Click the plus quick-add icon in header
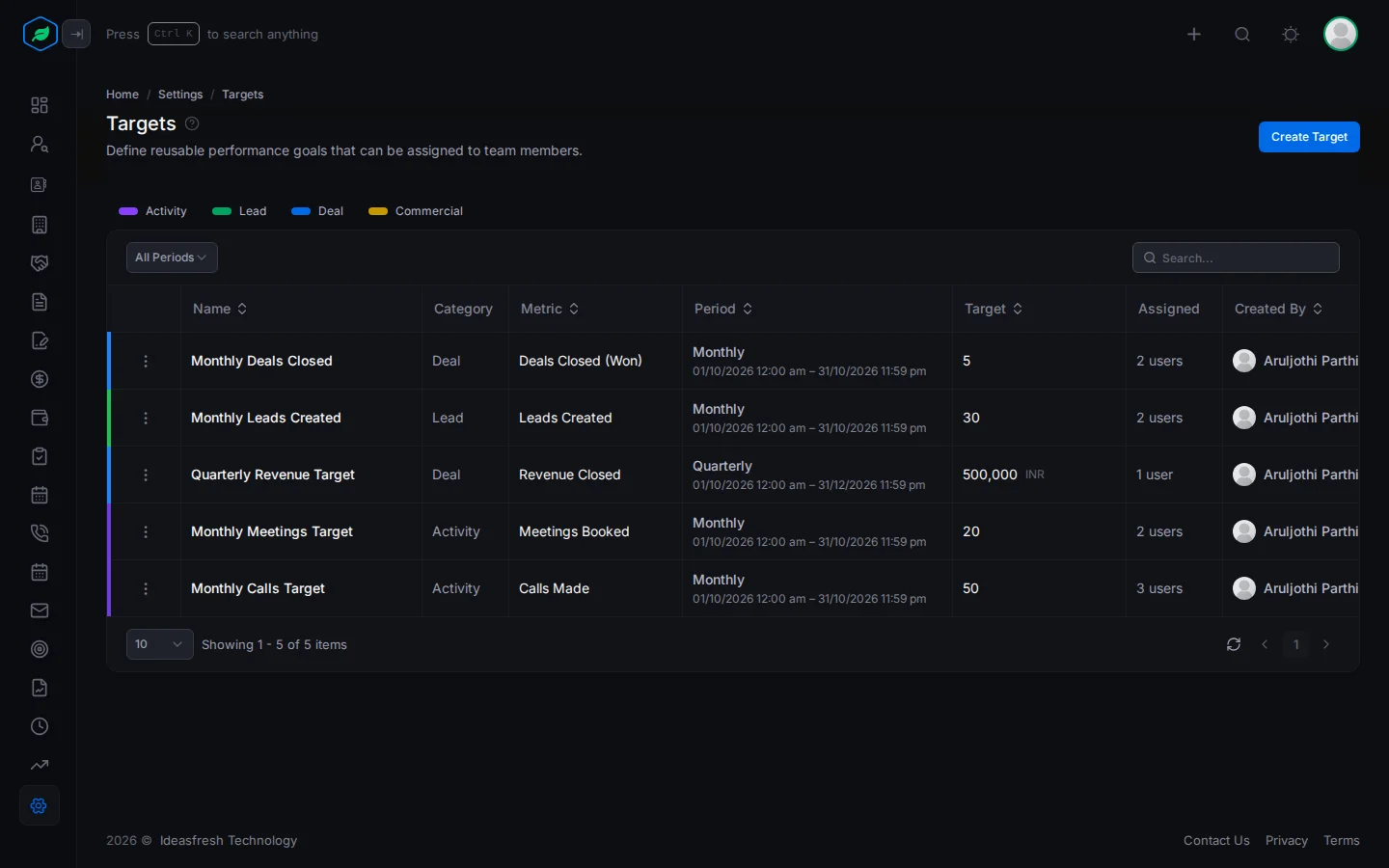The image size is (1389, 868). click(1194, 34)
